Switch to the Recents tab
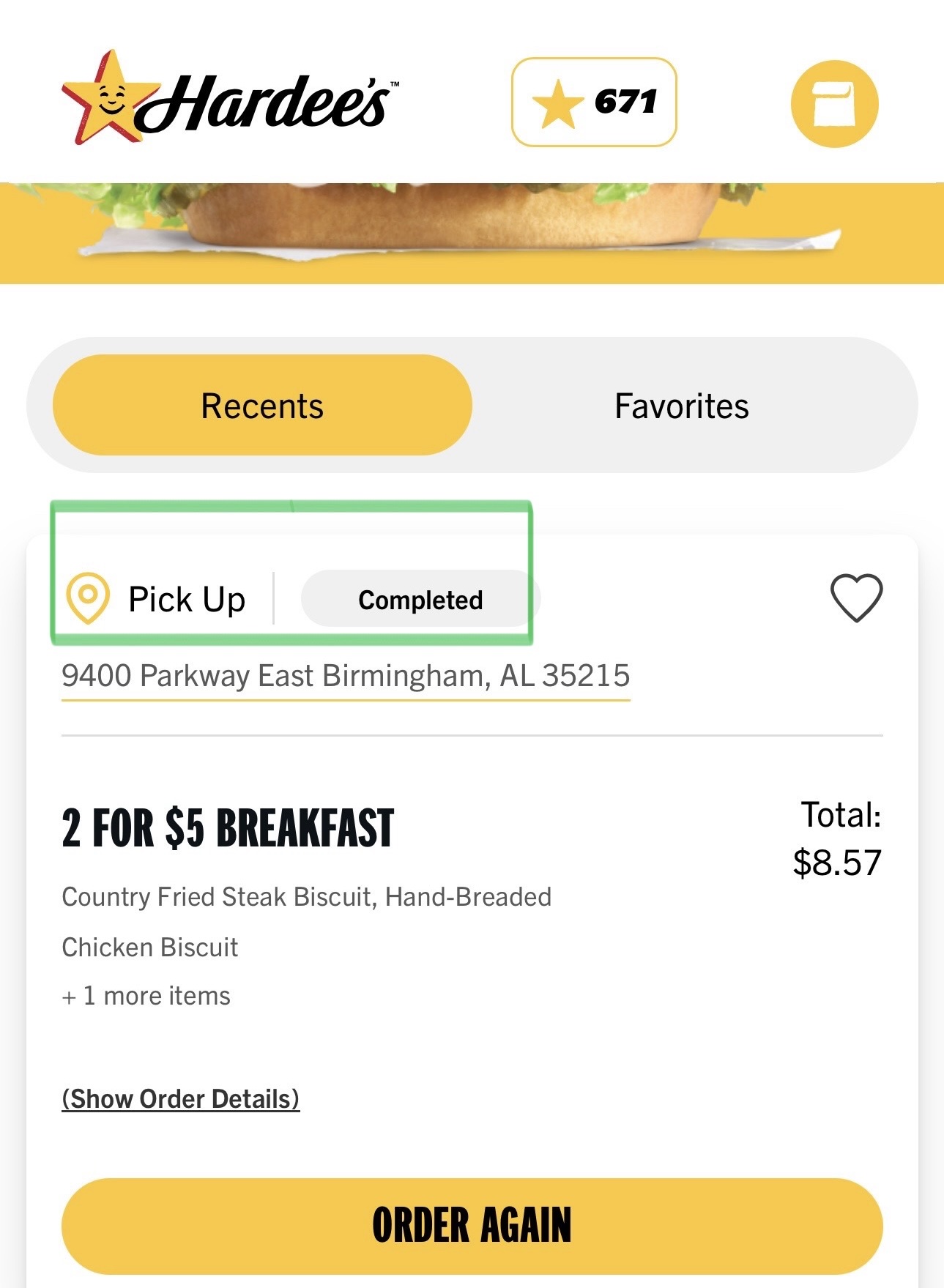The height and width of the screenshot is (1288, 944). coord(262,406)
